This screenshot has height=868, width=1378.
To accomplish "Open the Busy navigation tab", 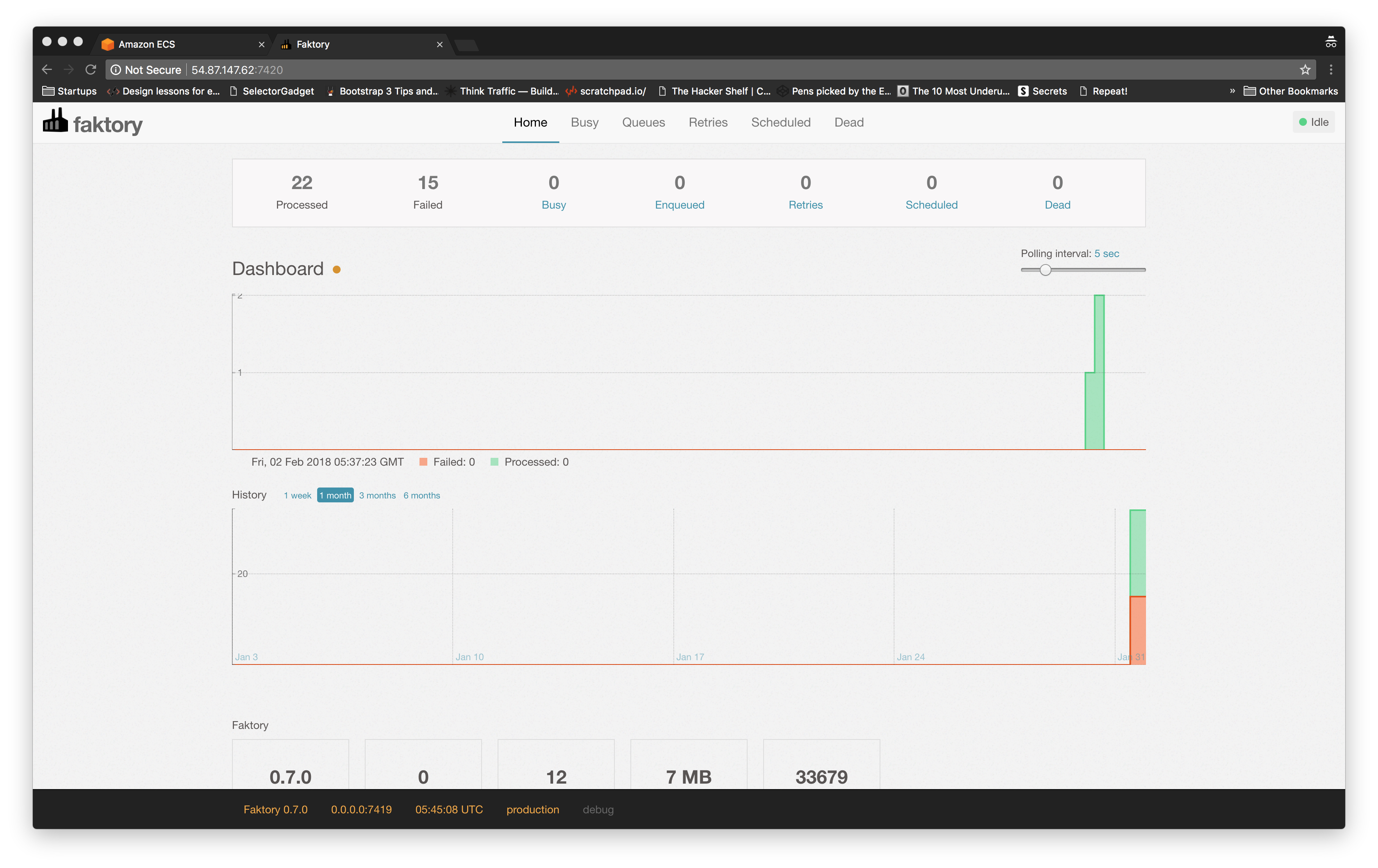I will (585, 122).
